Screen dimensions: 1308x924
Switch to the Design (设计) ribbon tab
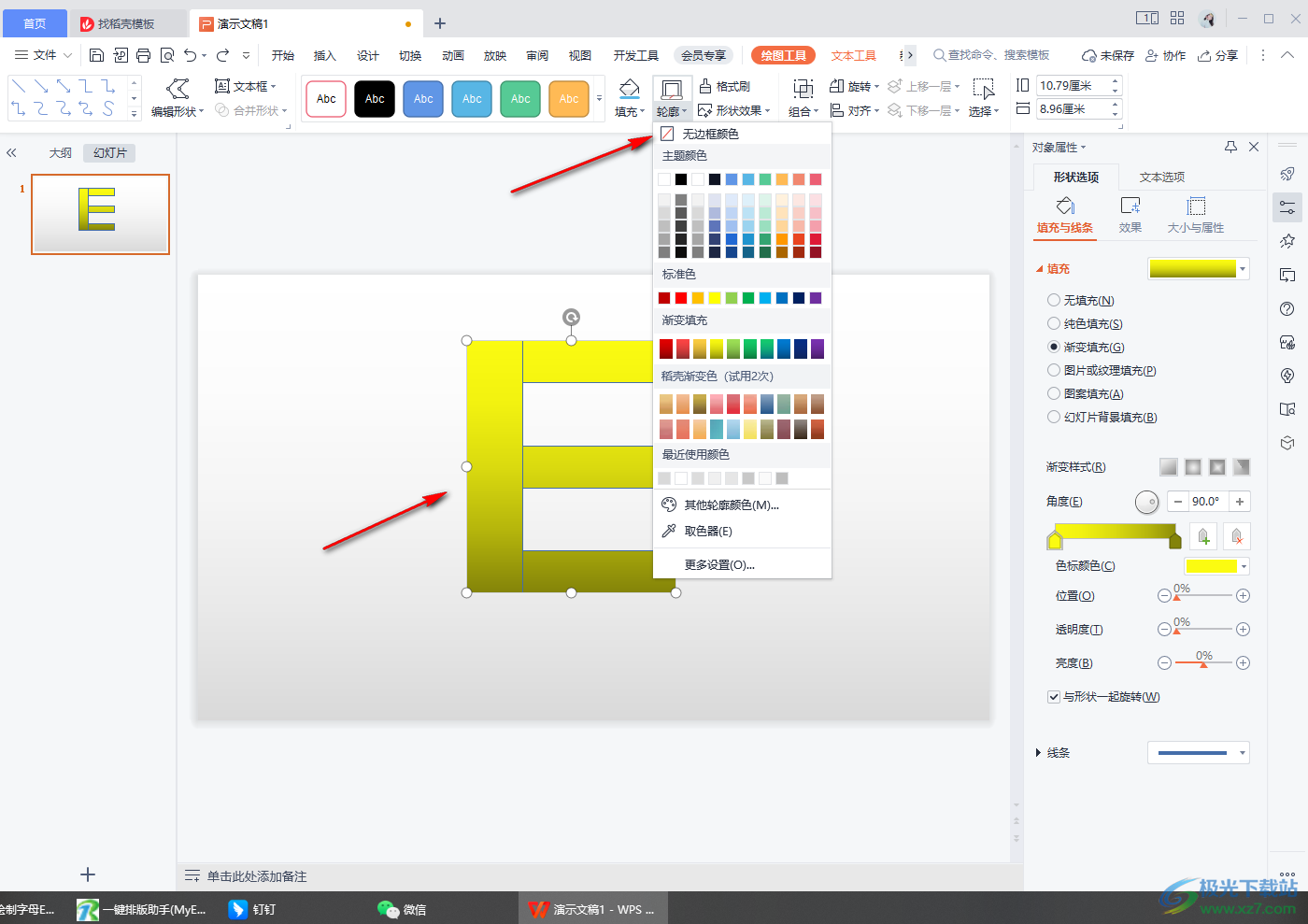coord(368,55)
